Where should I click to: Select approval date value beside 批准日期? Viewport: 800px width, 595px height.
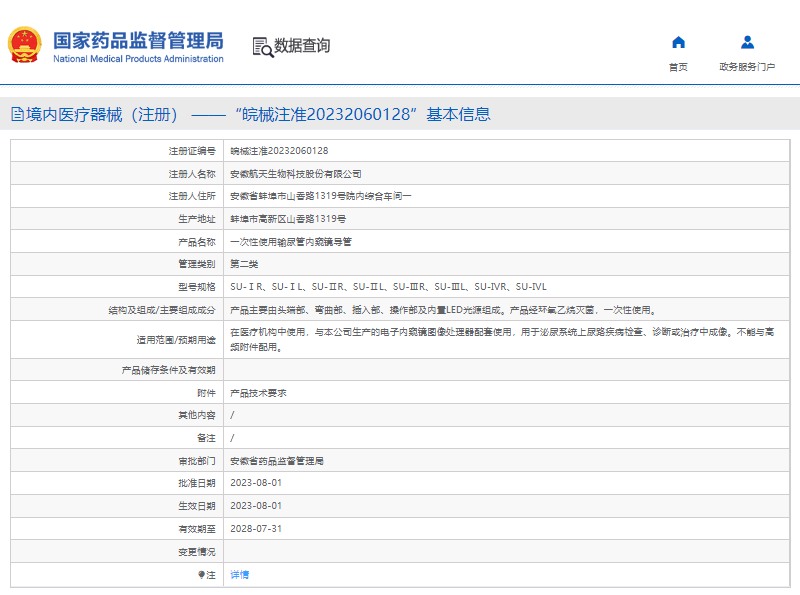coord(256,483)
